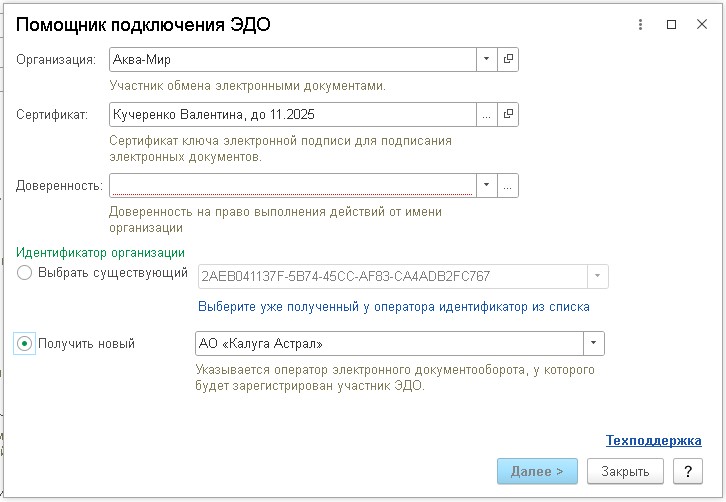Open certificate card icon next to Кучеренко Валентина
The height and width of the screenshot is (502, 726).
click(508, 114)
